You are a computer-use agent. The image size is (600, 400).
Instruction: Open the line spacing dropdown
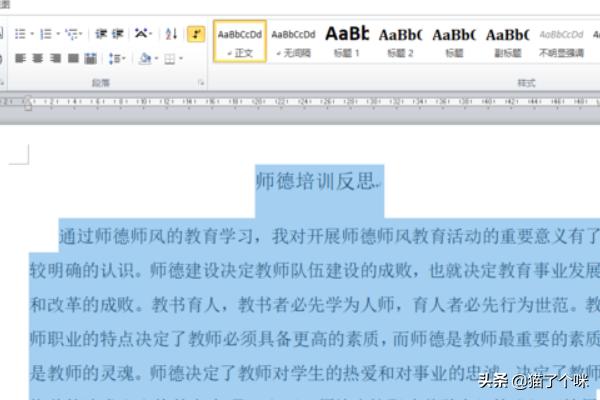click(x=117, y=59)
